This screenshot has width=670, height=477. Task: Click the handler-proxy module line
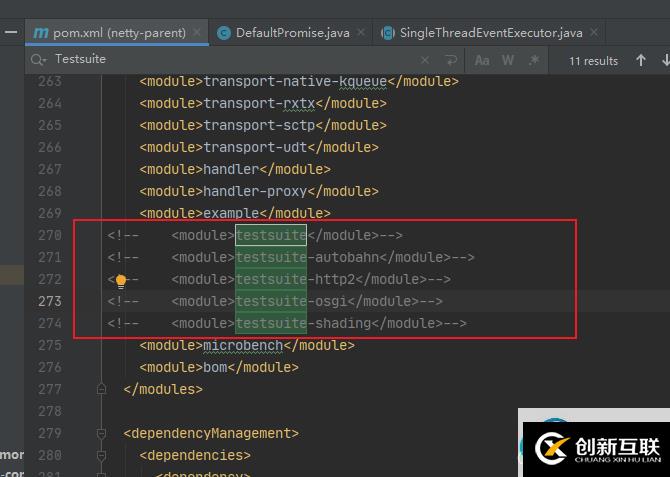coord(259,191)
